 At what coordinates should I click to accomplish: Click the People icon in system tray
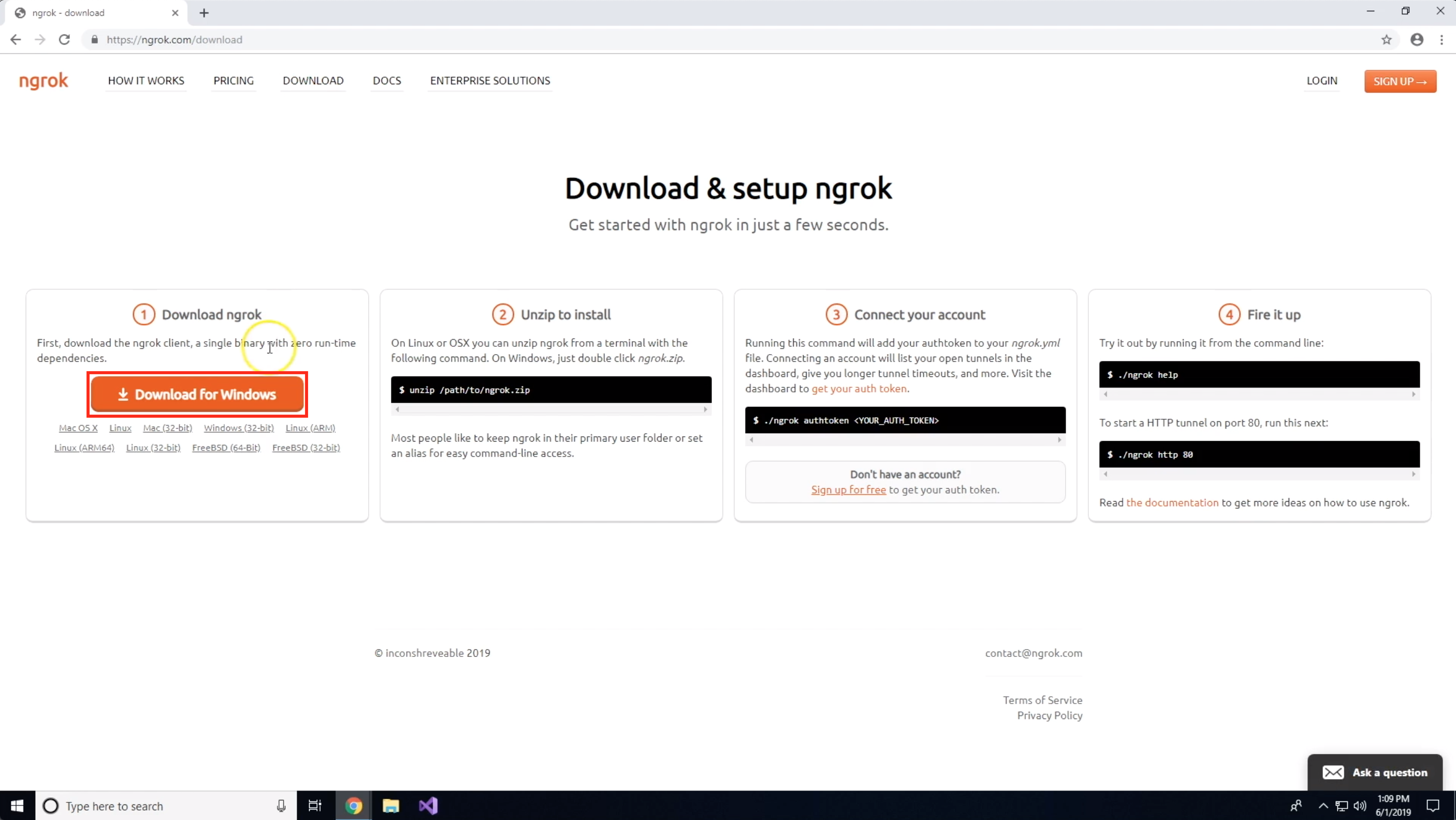pos(1297,806)
